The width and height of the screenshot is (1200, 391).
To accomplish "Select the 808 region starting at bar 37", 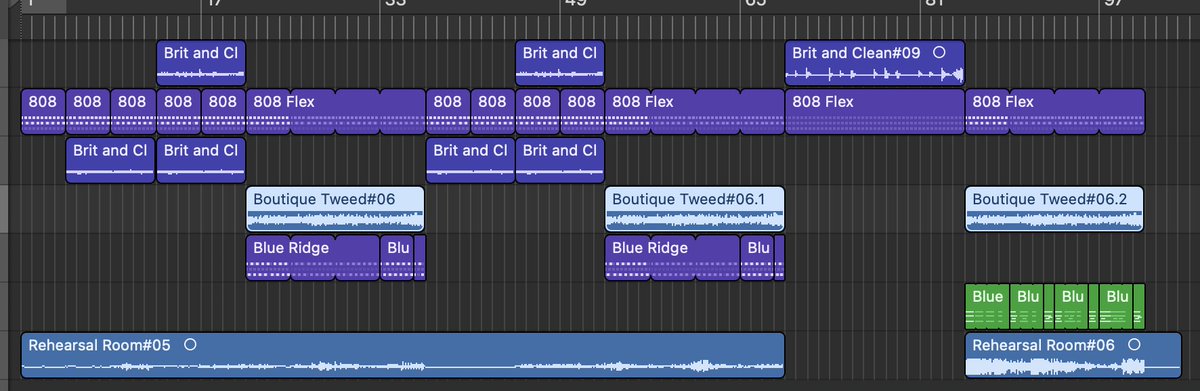I will point(448,111).
